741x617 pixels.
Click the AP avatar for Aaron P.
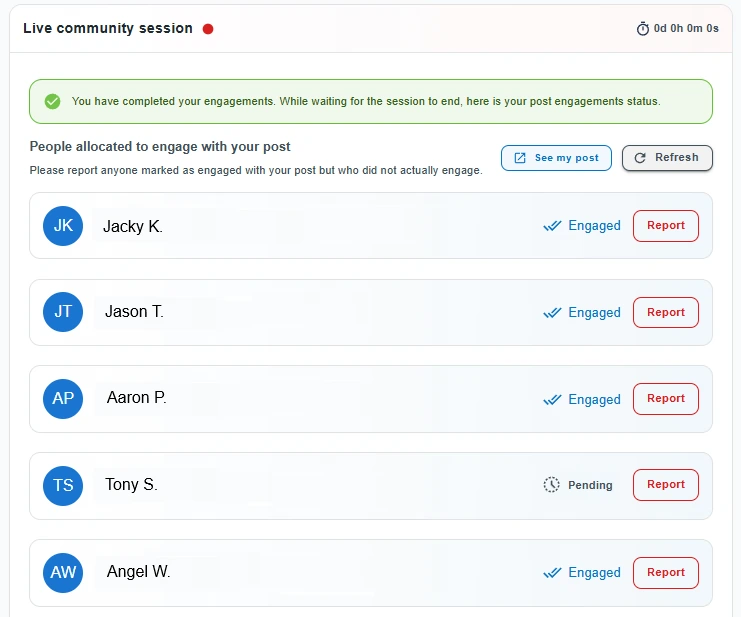point(63,399)
